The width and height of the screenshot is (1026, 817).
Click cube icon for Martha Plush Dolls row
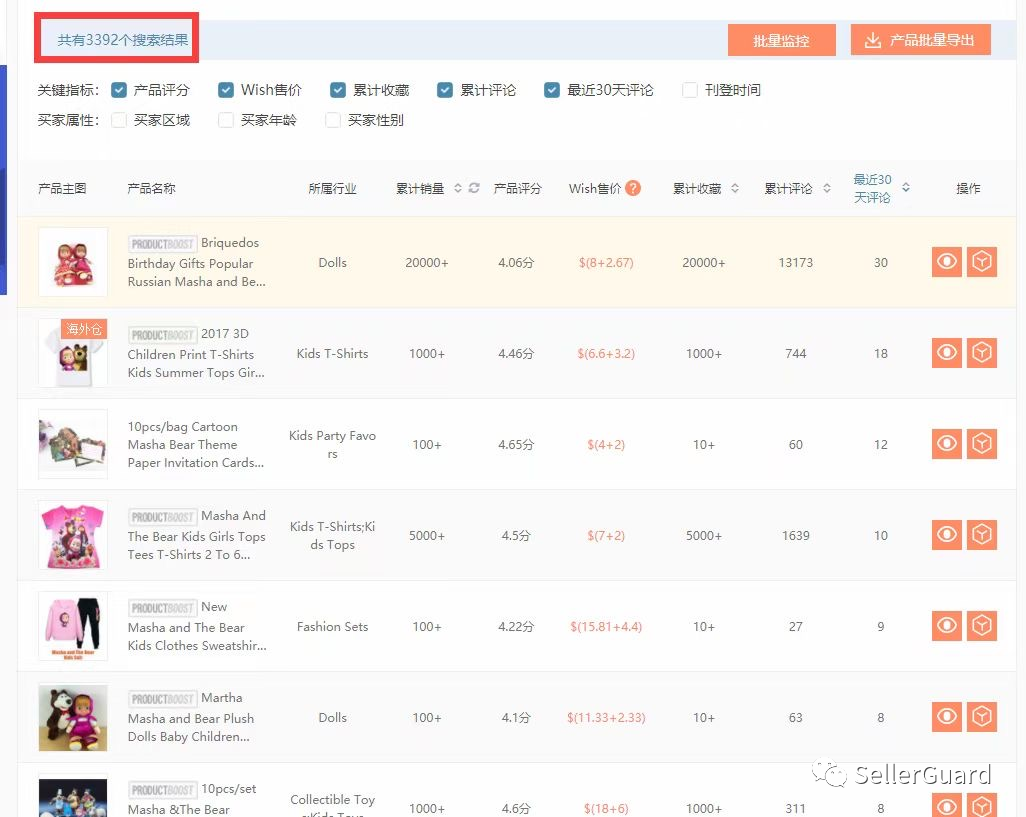tap(982, 717)
